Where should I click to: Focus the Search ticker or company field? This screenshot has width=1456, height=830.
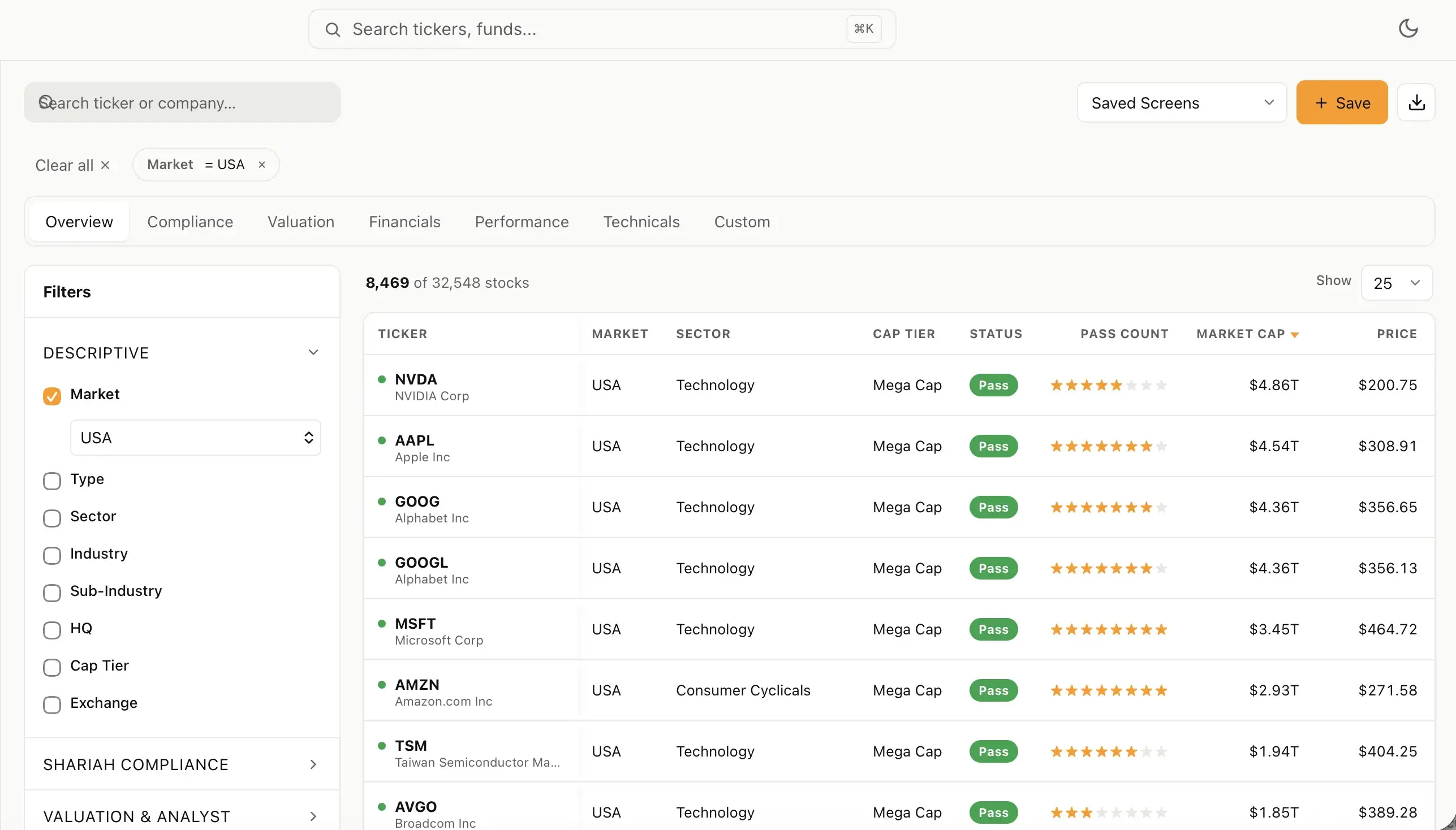click(x=182, y=102)
